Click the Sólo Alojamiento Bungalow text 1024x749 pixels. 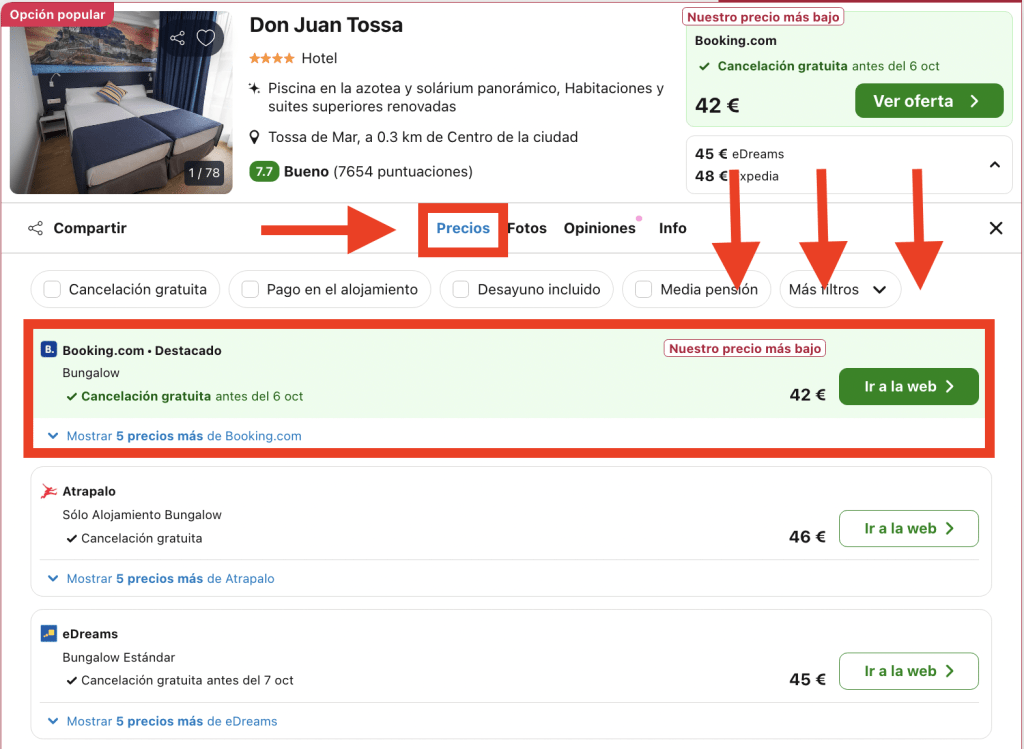(x=142, y=515)
